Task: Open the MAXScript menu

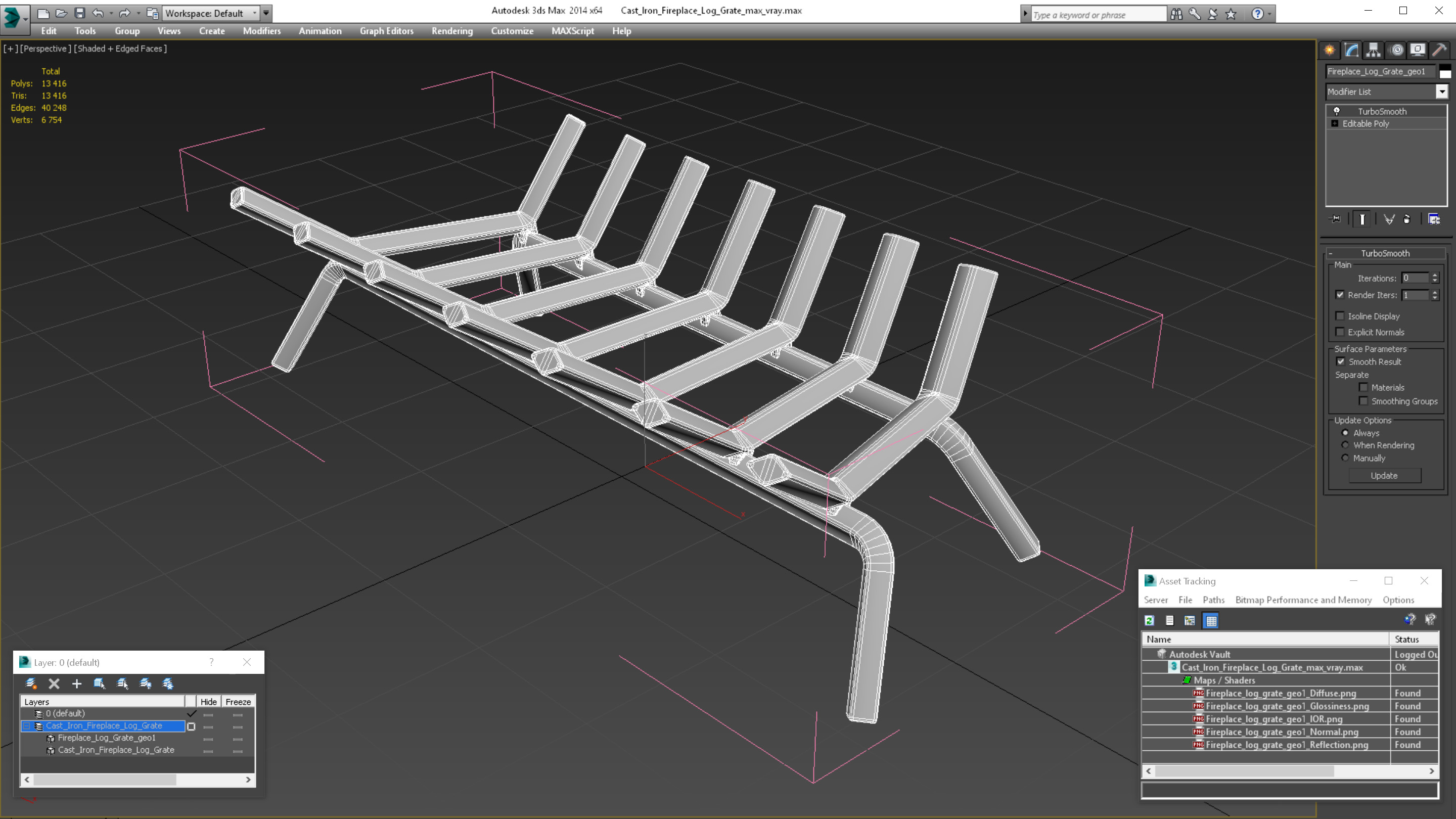Action: pyautogui.click(x=573, y=31)
